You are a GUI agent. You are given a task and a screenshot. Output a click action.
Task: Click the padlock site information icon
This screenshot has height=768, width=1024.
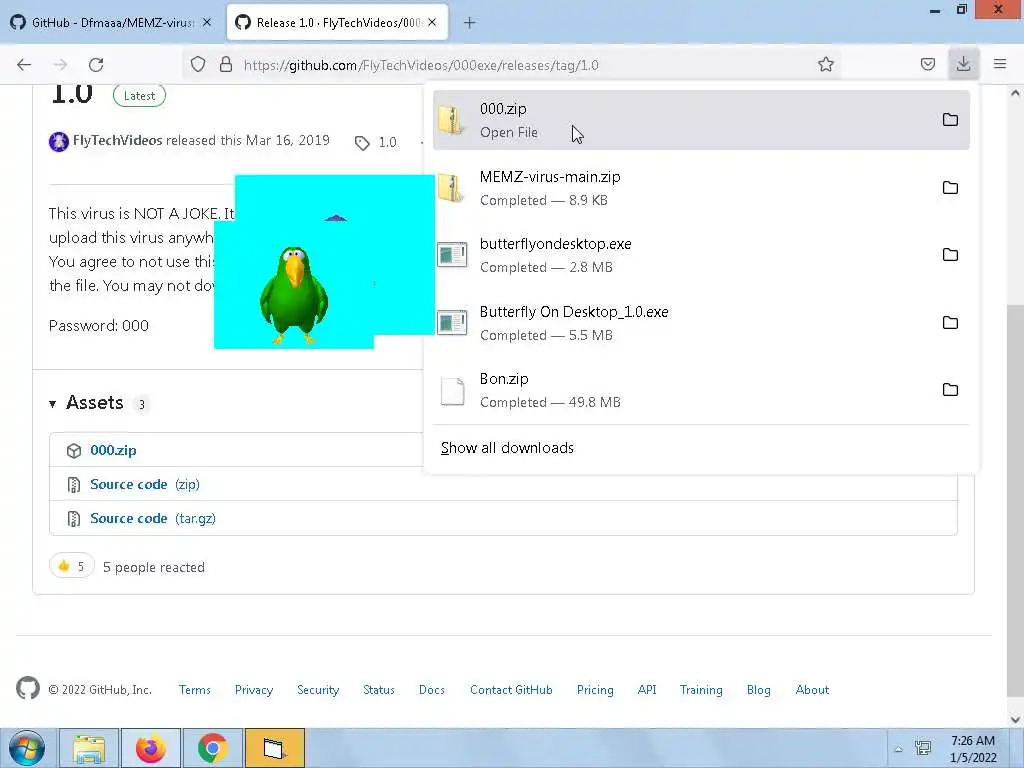point(226,64)
